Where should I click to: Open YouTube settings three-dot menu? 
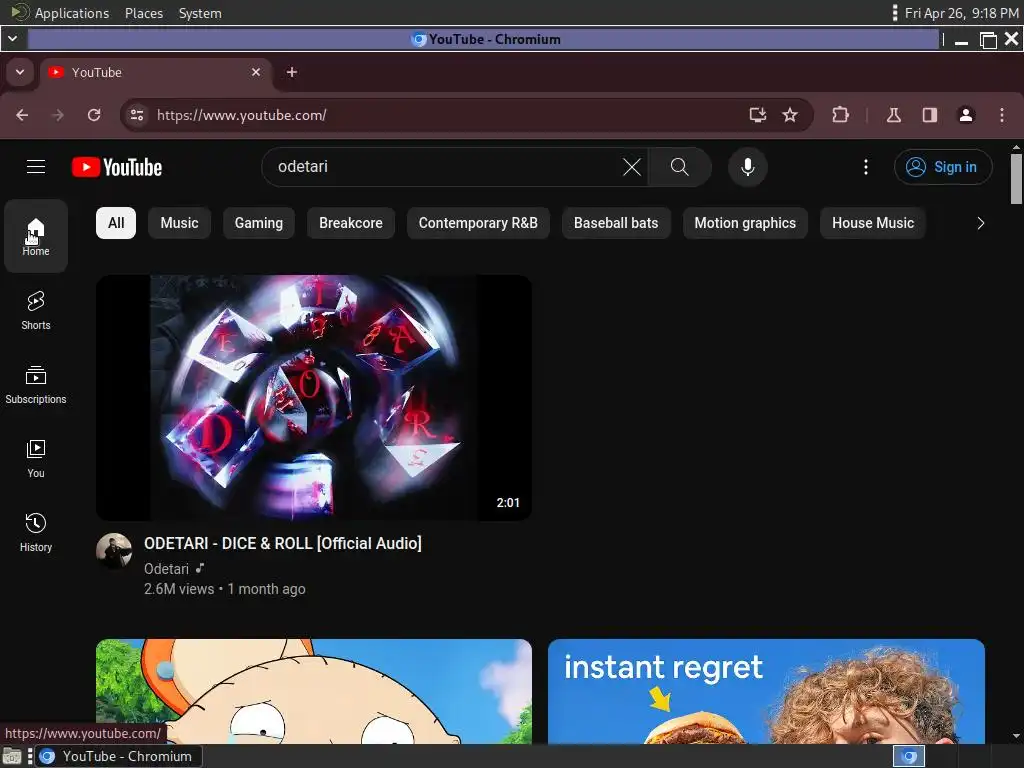coord(866,167)
